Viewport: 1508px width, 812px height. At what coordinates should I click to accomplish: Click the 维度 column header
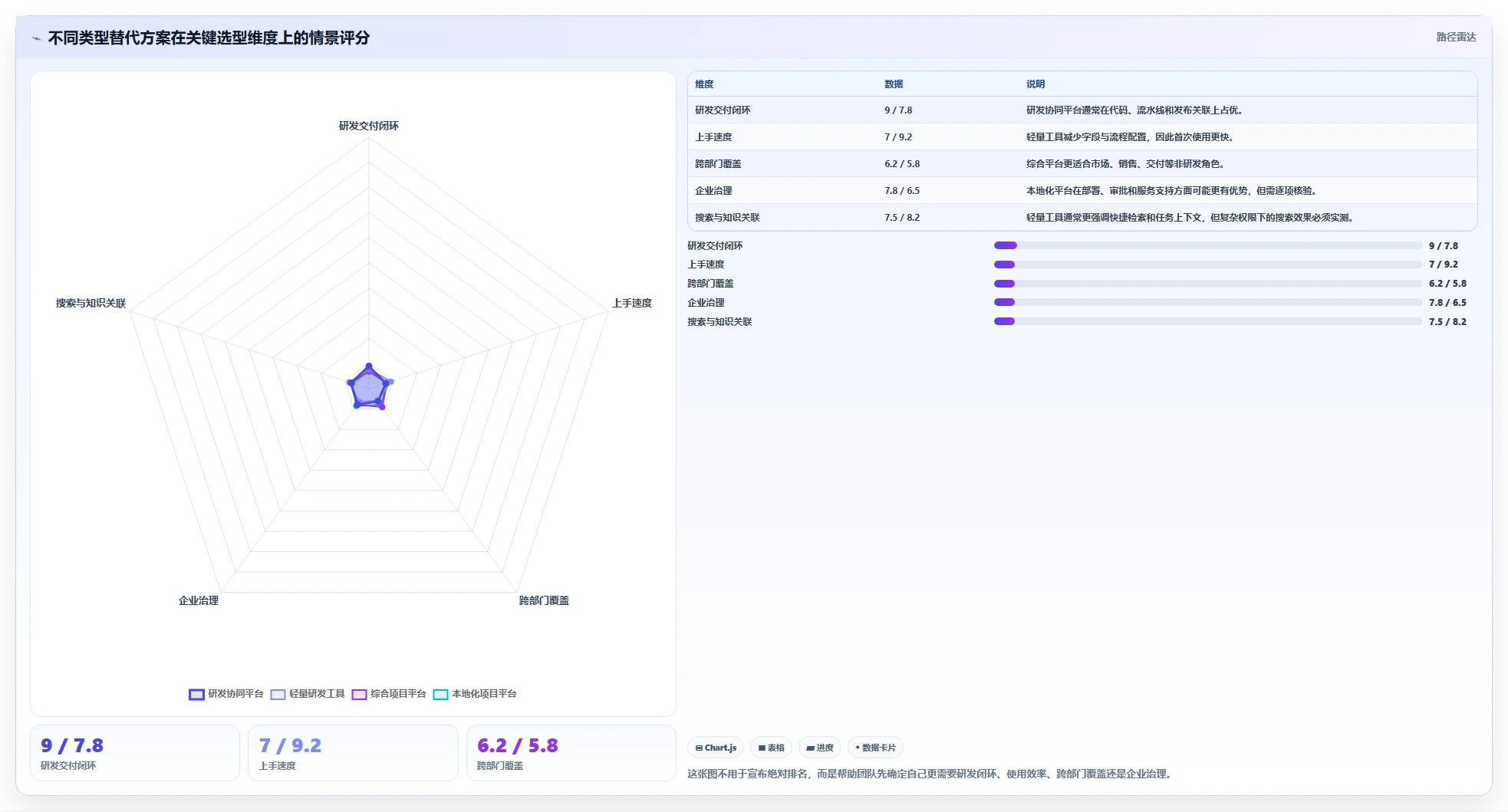pyautogui.click(x=704, y=84)
